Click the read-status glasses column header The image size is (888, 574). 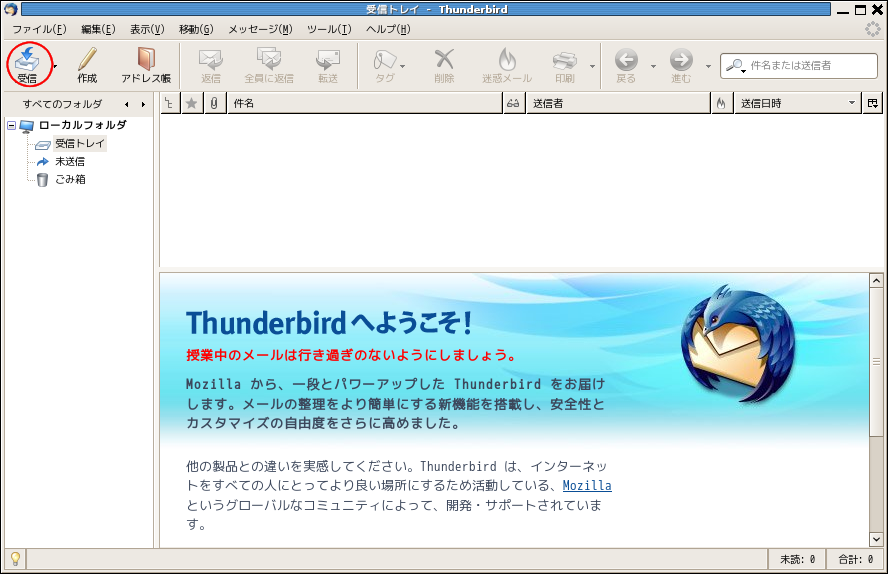[x=513, y=103]
